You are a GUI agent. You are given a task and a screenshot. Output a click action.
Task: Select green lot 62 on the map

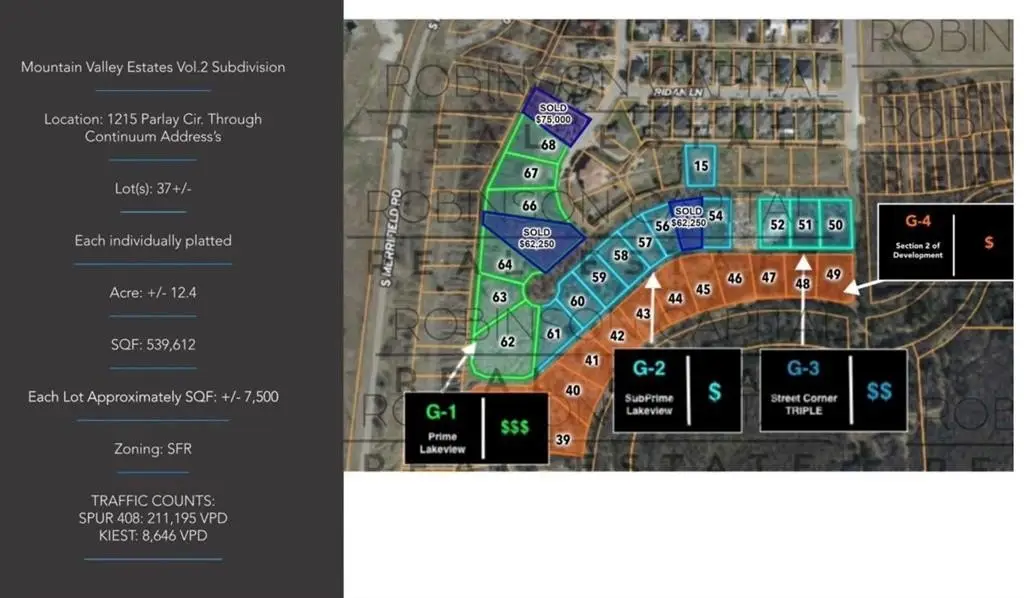pyautogui.click(x=507, y=342)
